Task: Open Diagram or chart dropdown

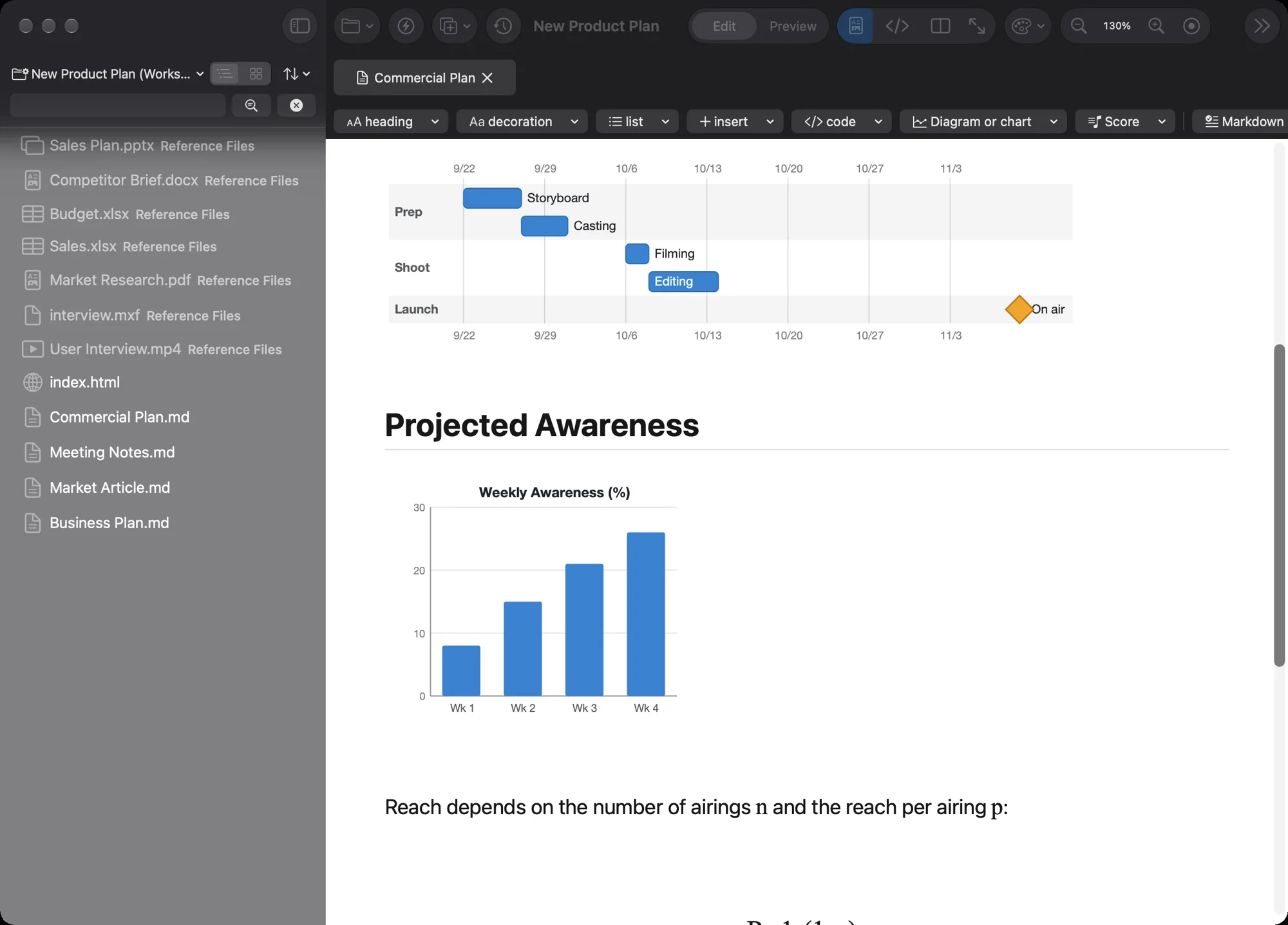Action: (983, 121)
